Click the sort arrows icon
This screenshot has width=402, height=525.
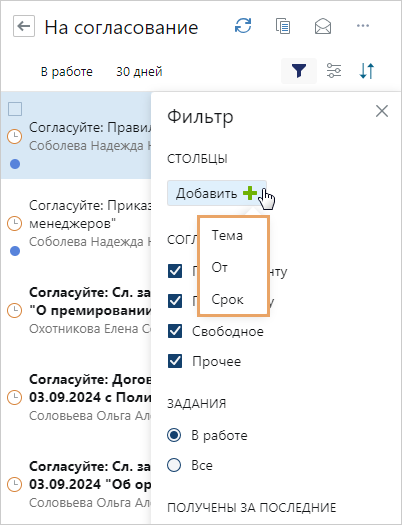tap(367, 71)
